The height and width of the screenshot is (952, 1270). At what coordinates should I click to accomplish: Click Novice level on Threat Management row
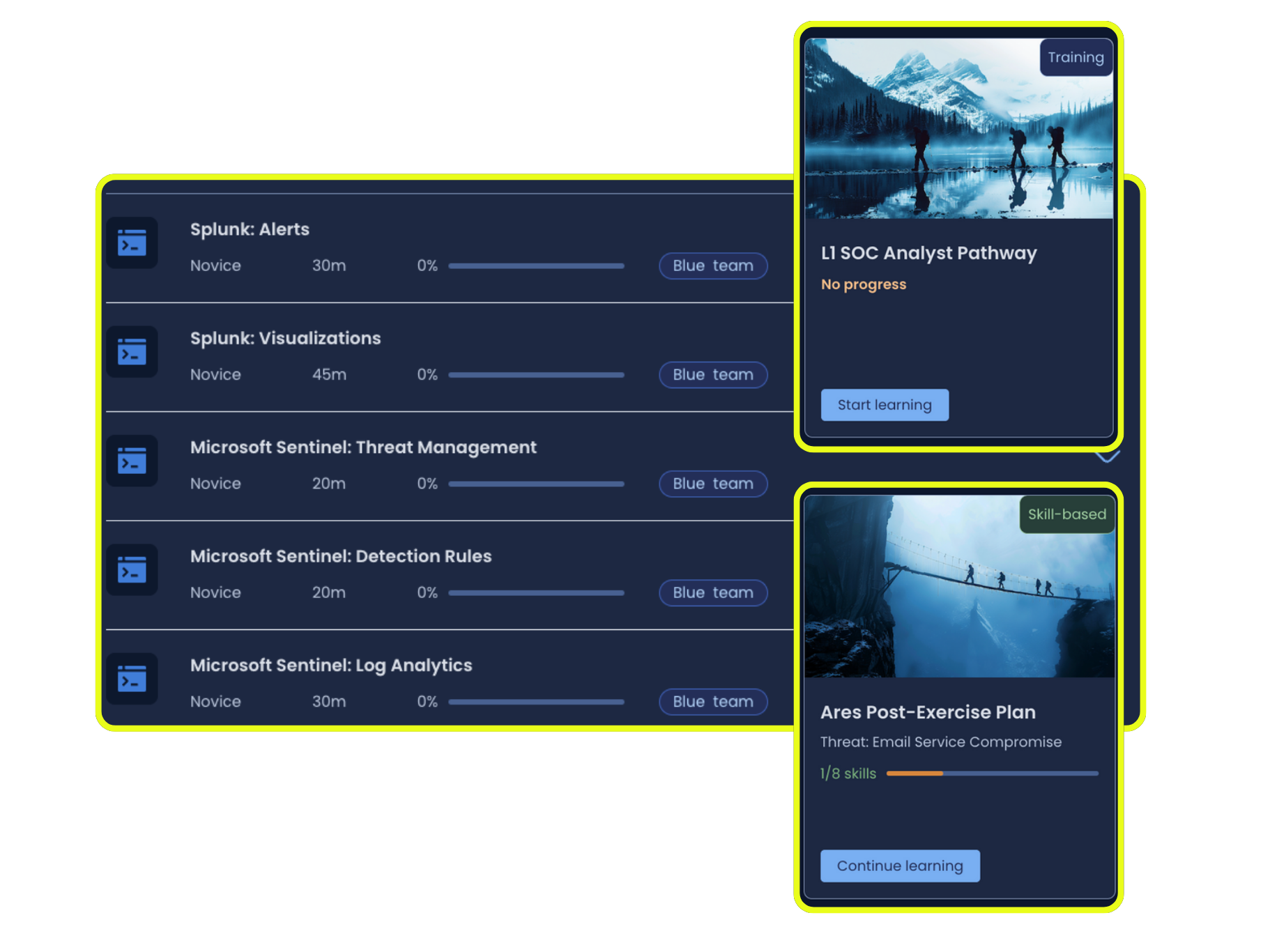215,484
